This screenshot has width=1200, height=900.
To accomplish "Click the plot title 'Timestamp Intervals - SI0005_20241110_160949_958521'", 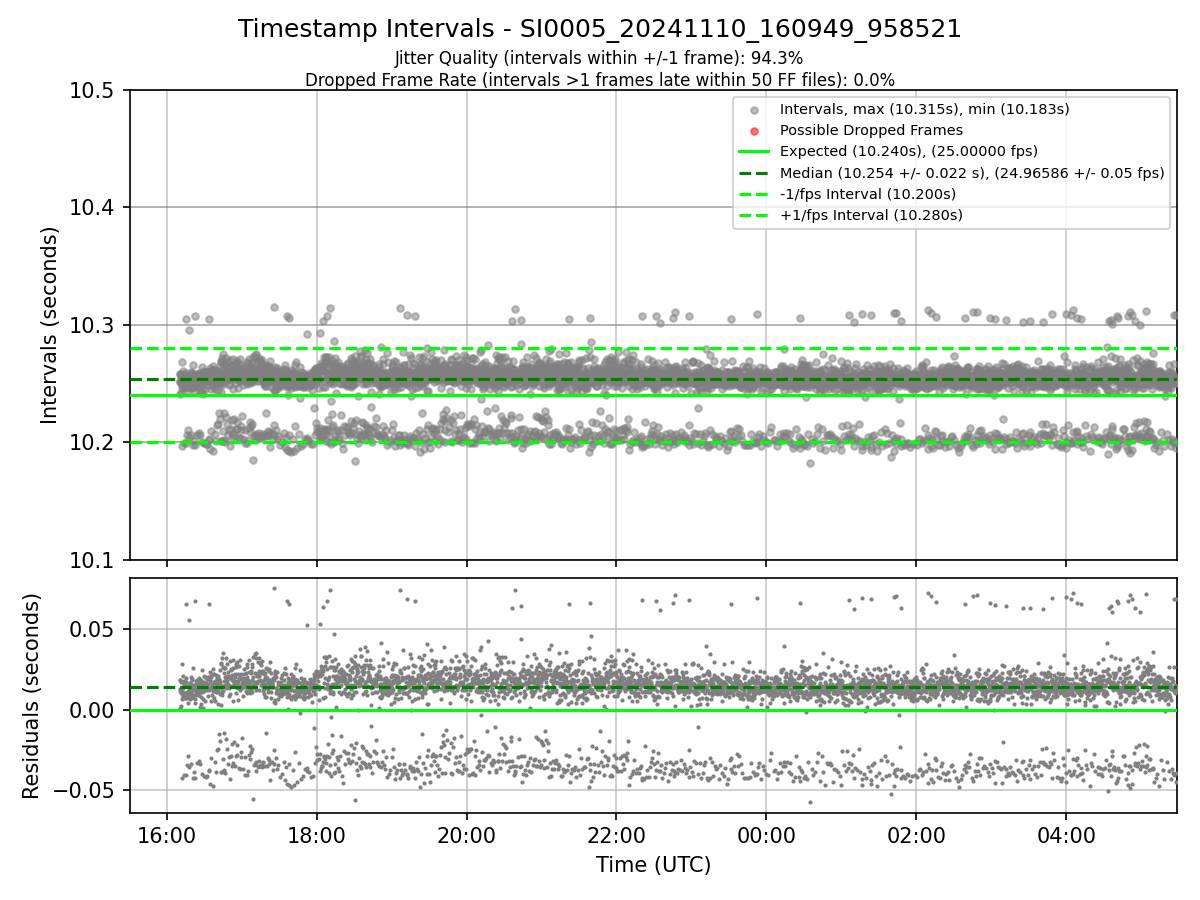I will [x=600, y=29].
